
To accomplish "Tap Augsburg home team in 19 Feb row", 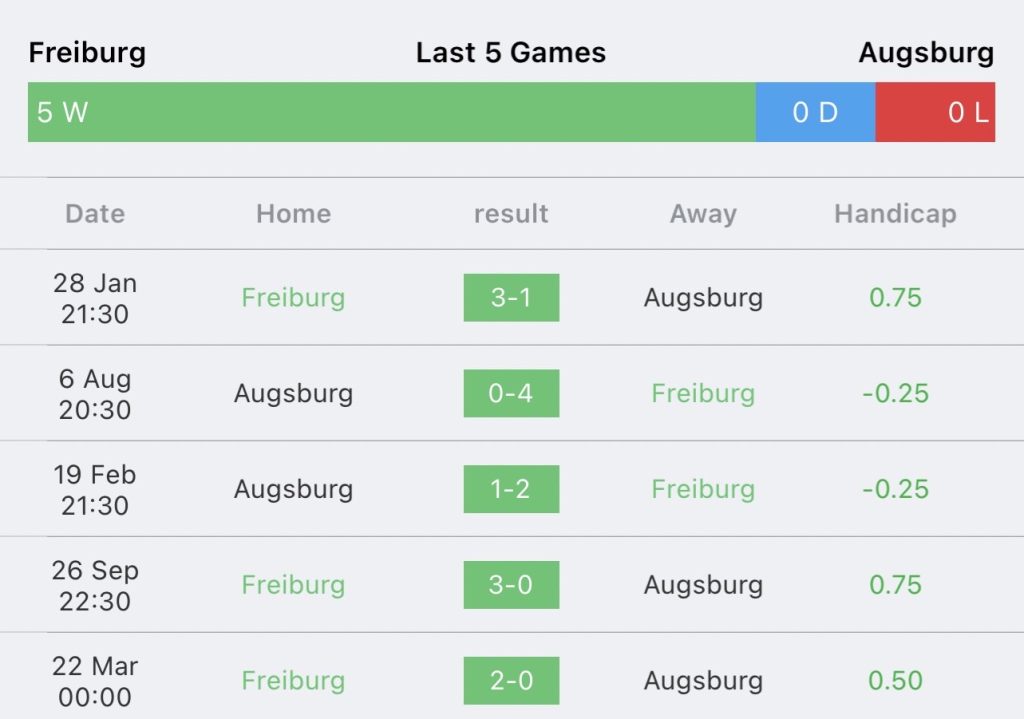I will 293,489.
